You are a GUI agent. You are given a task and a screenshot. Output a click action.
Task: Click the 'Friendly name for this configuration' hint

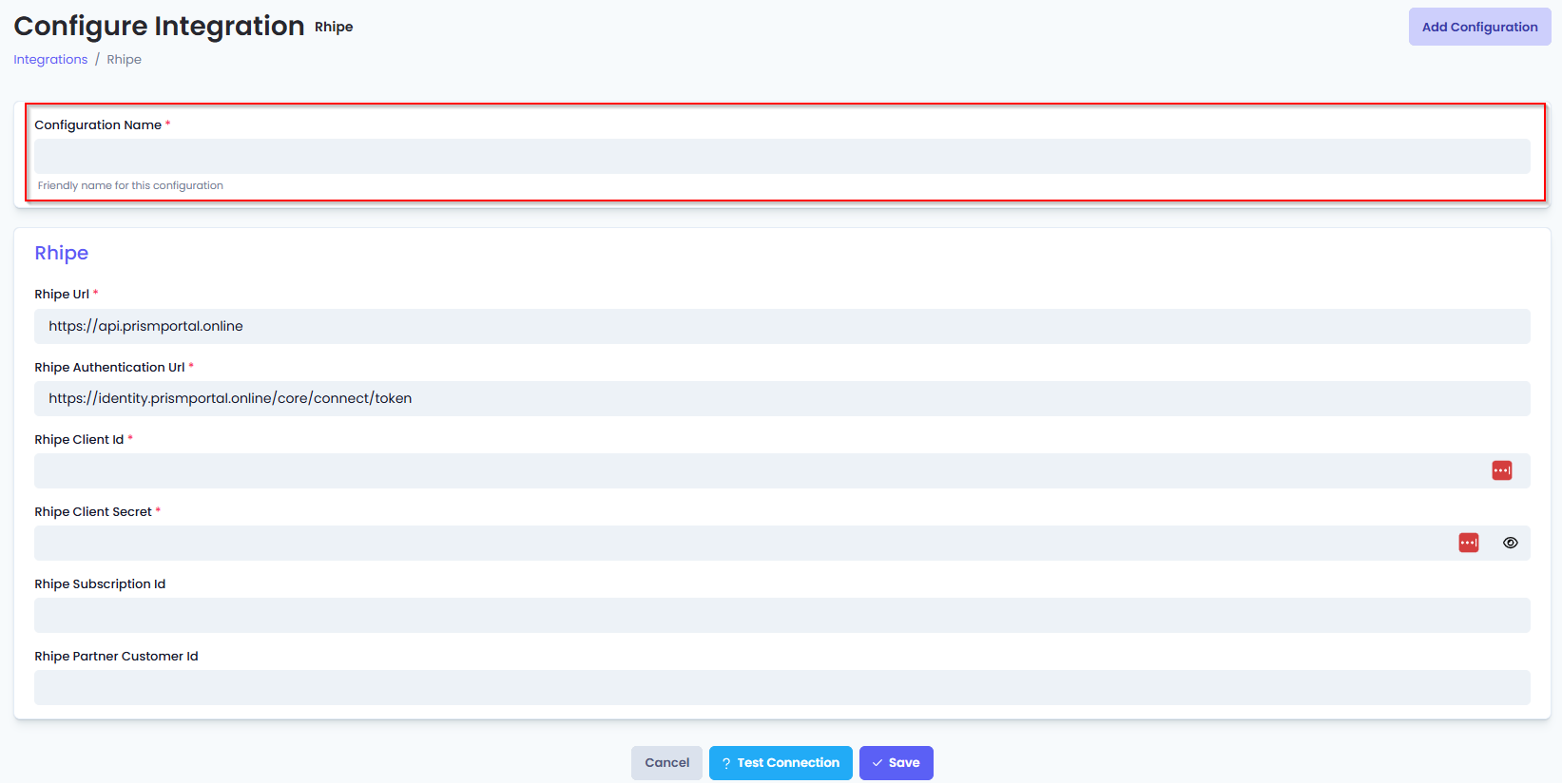point(130,185)
